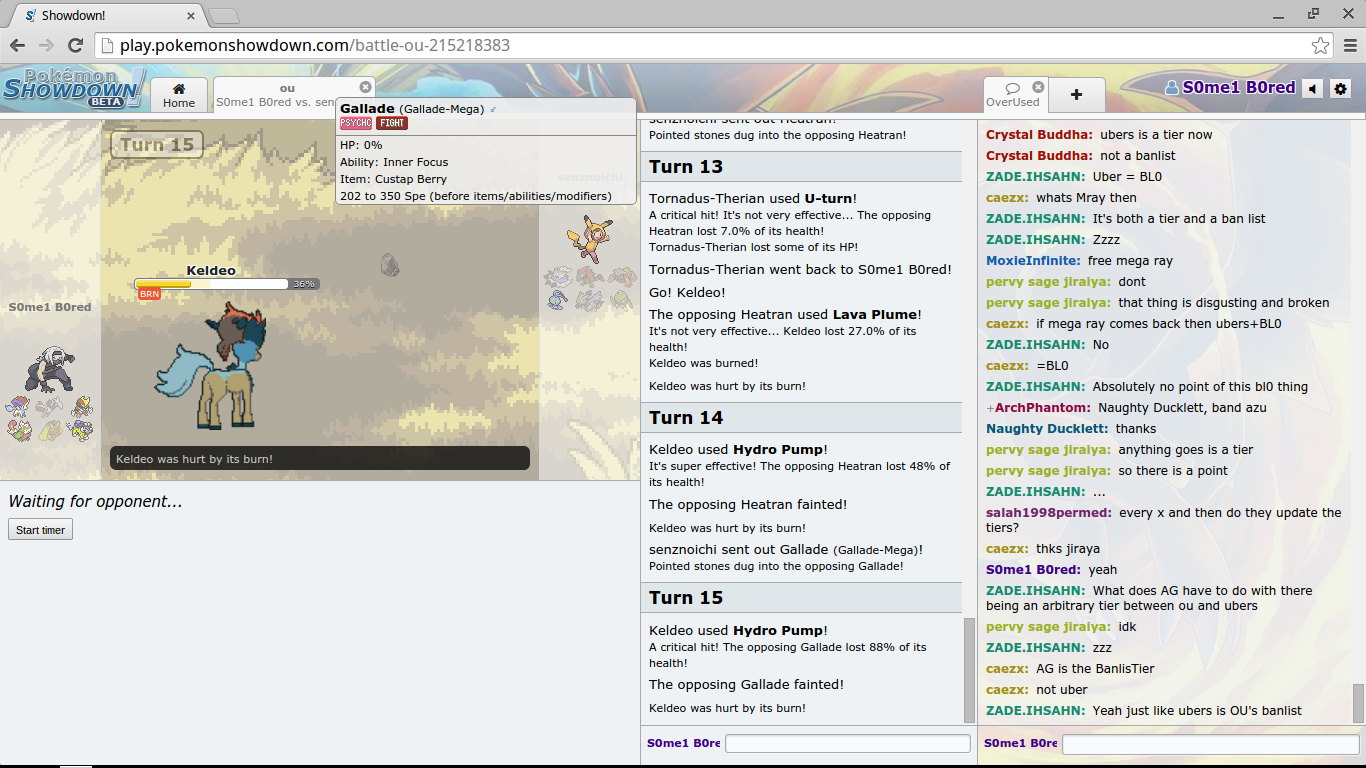Click the "Waiting for opponent..." text
1366x768 pixels.
click(96, 501)
